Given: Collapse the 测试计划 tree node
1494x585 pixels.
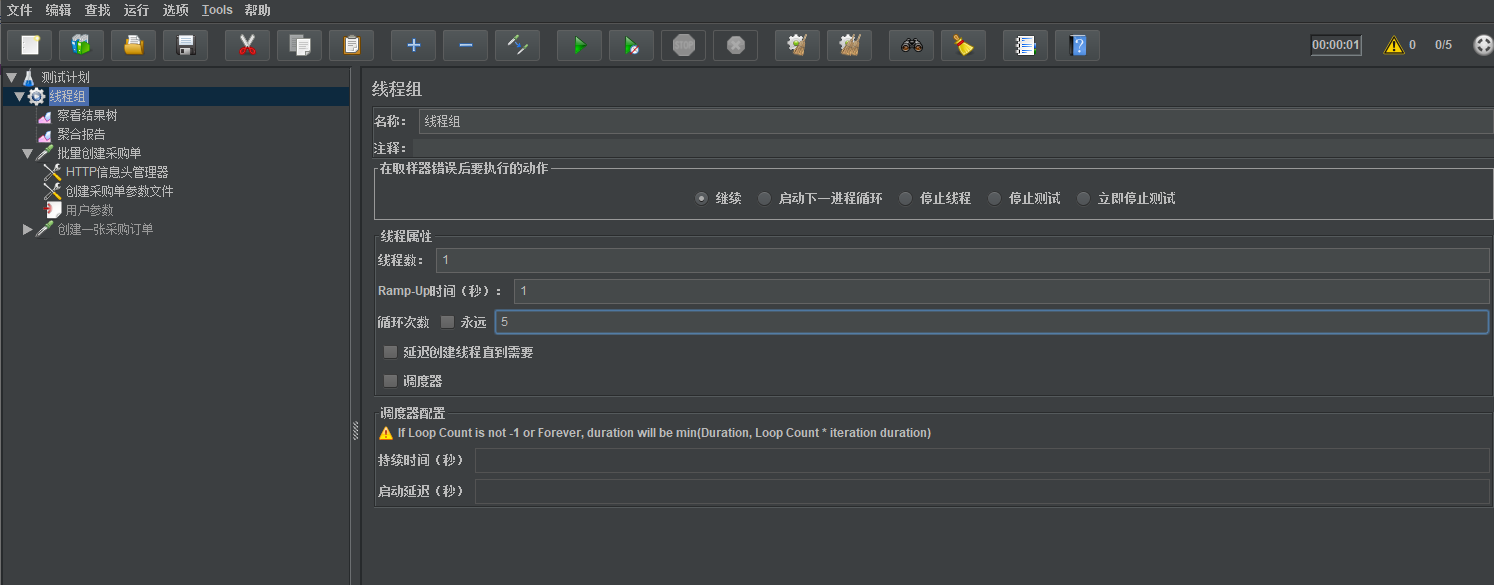Looking at the screenshot, I should tap(11, 77).
